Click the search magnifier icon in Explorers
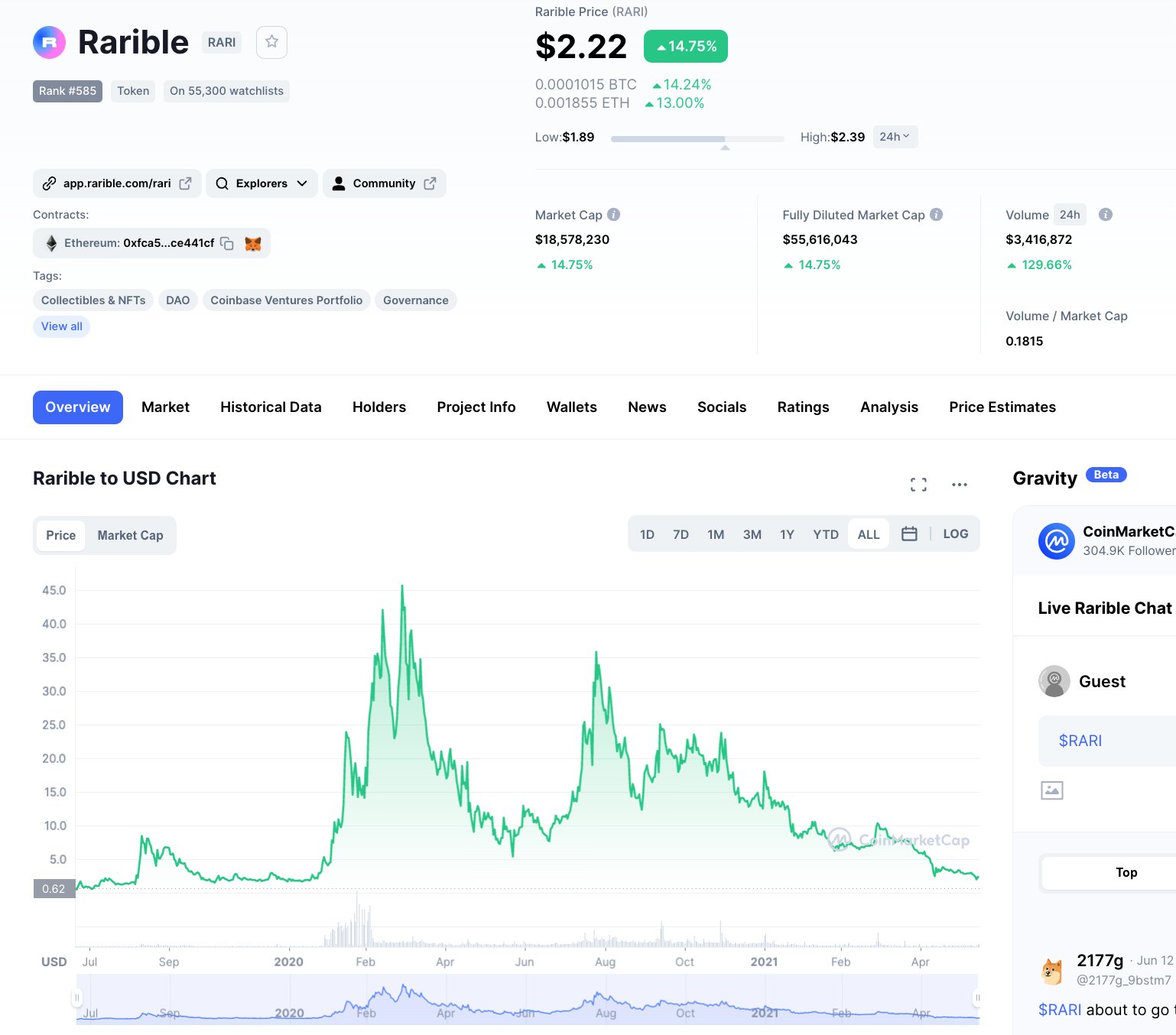The height and width of the screenshot is (1035, 1176). coord(222,183)
